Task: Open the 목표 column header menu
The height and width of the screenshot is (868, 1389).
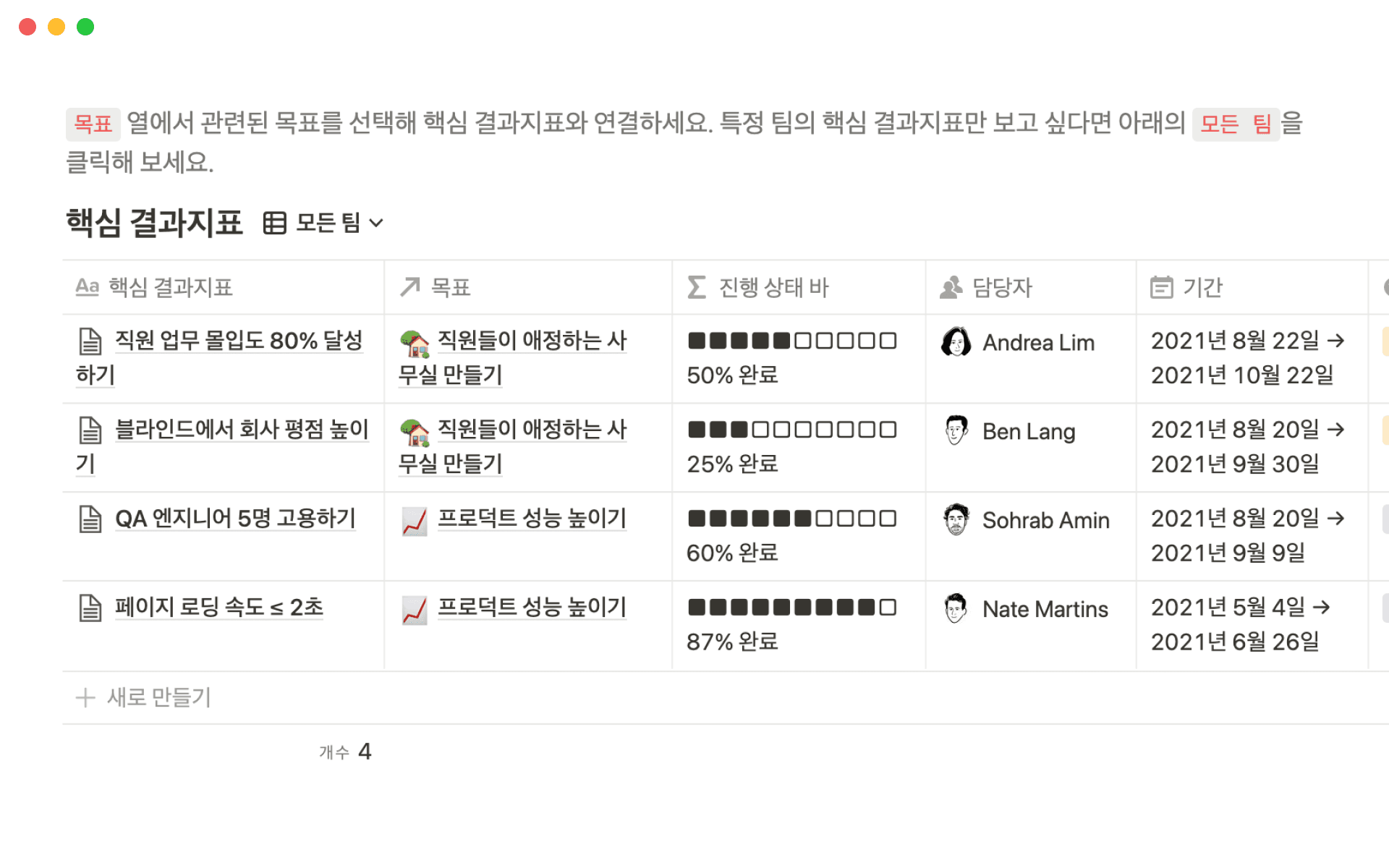Action: pos(451,288)
